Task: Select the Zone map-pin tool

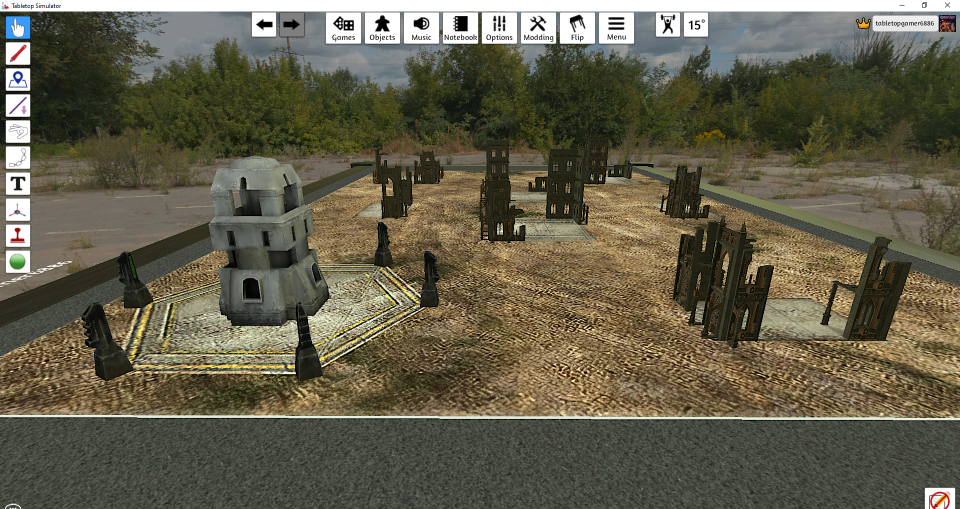Action: click(x=18, y=80)
